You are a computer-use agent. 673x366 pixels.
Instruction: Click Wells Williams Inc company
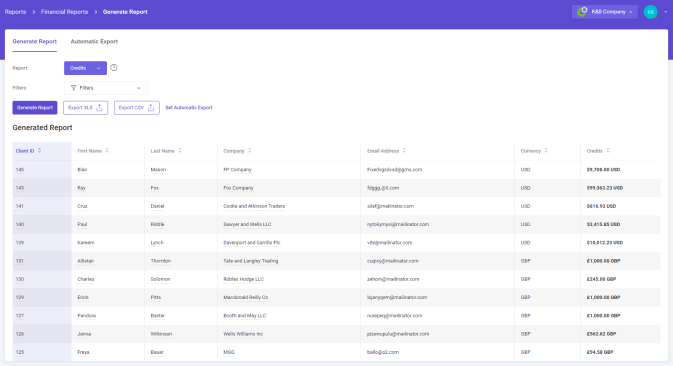click(x=243, y=334)
